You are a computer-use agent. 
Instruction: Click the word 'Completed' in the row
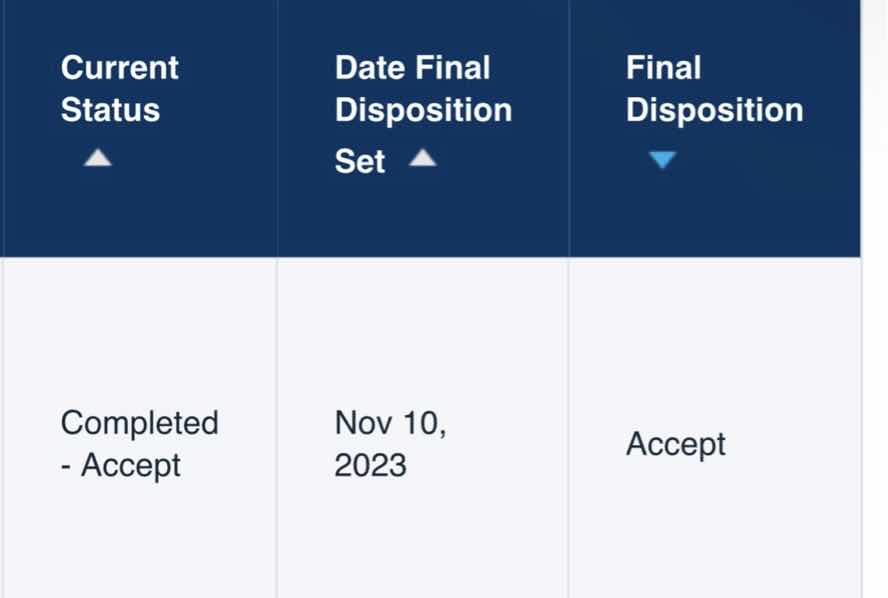[139, 423]
